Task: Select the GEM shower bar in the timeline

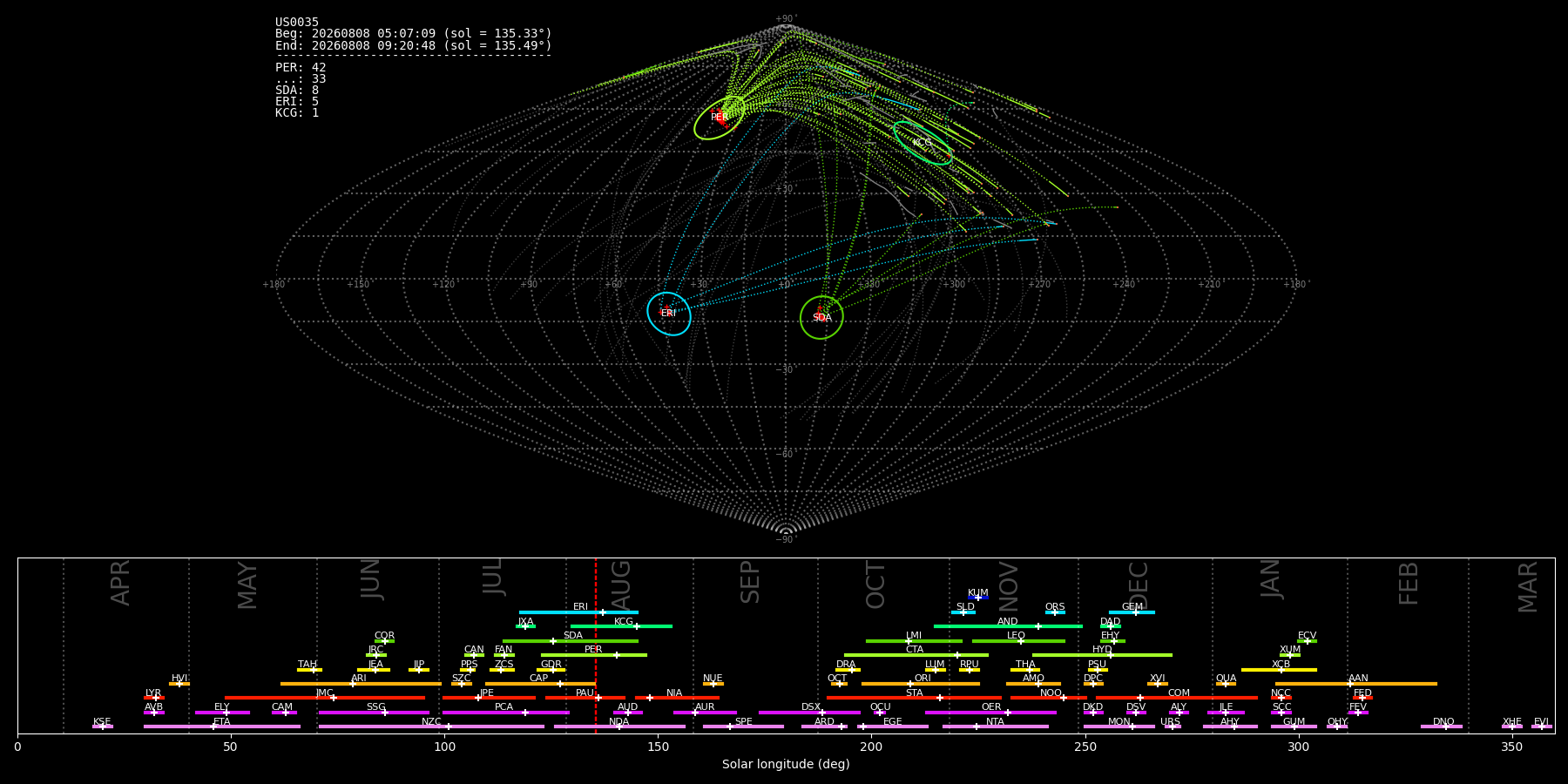Action: coord(1132,612)
